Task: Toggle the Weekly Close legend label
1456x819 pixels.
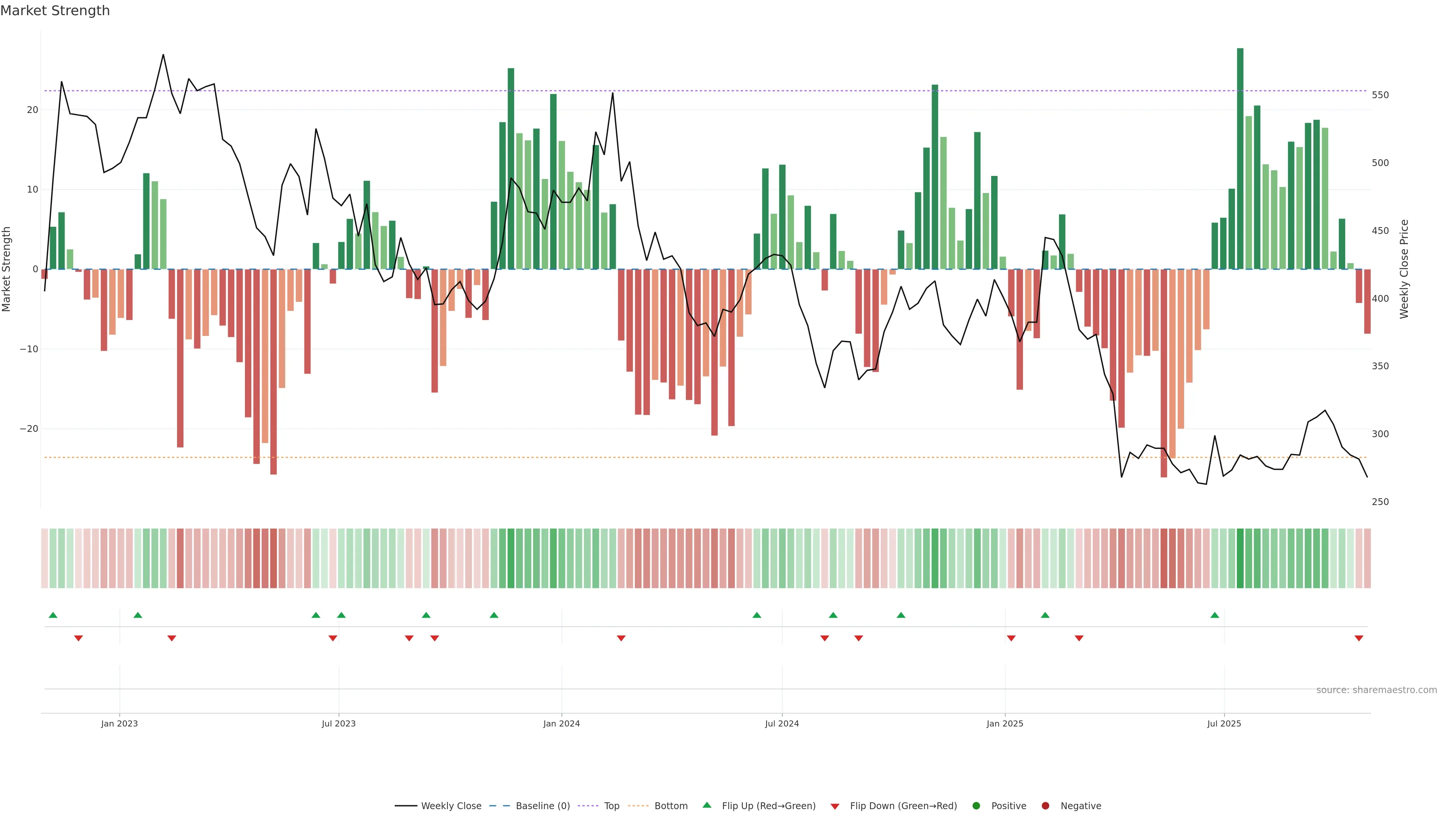Action: [451, 806]
